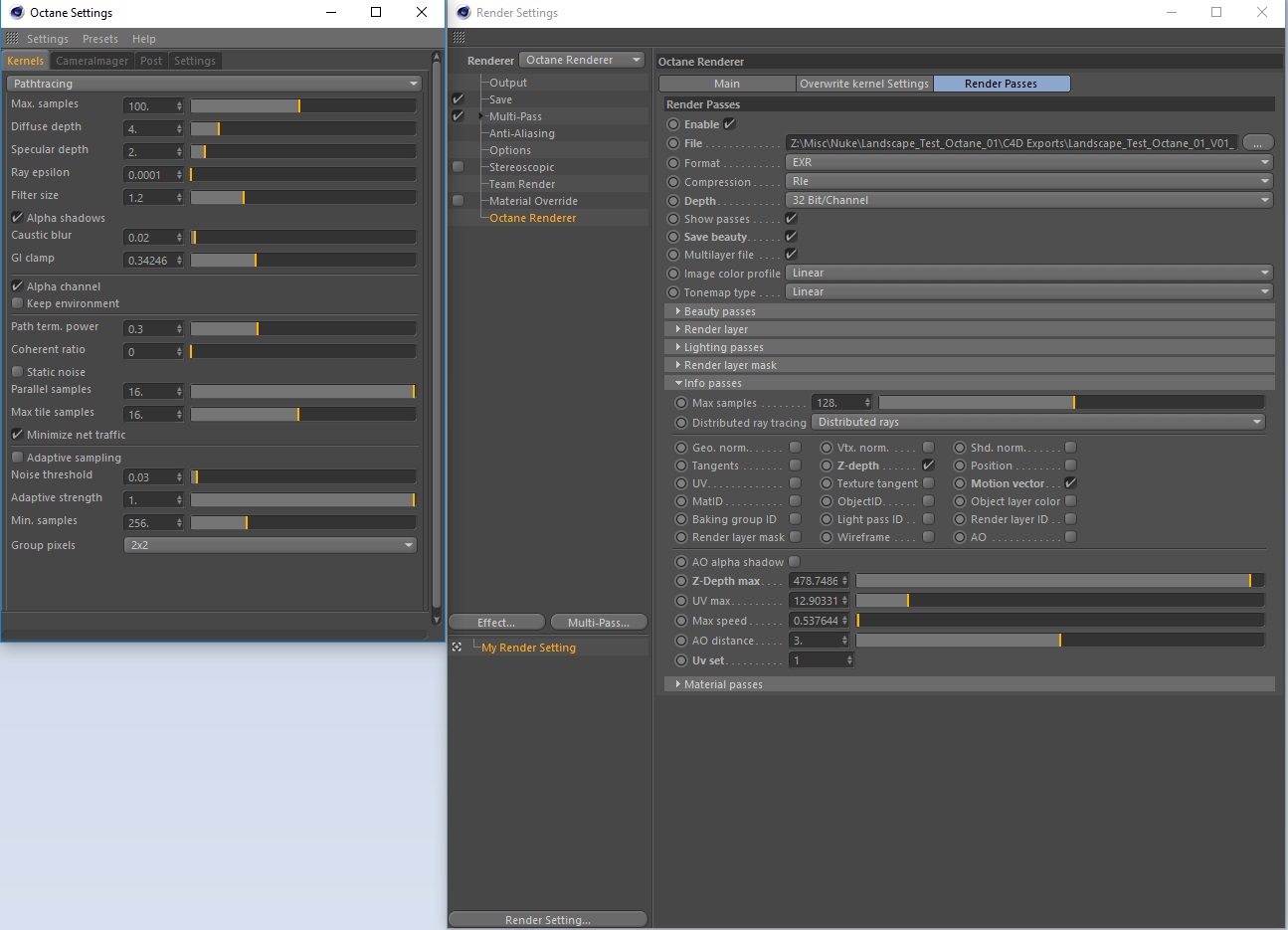Click the animation dot beside Uv set

[681, 660]
